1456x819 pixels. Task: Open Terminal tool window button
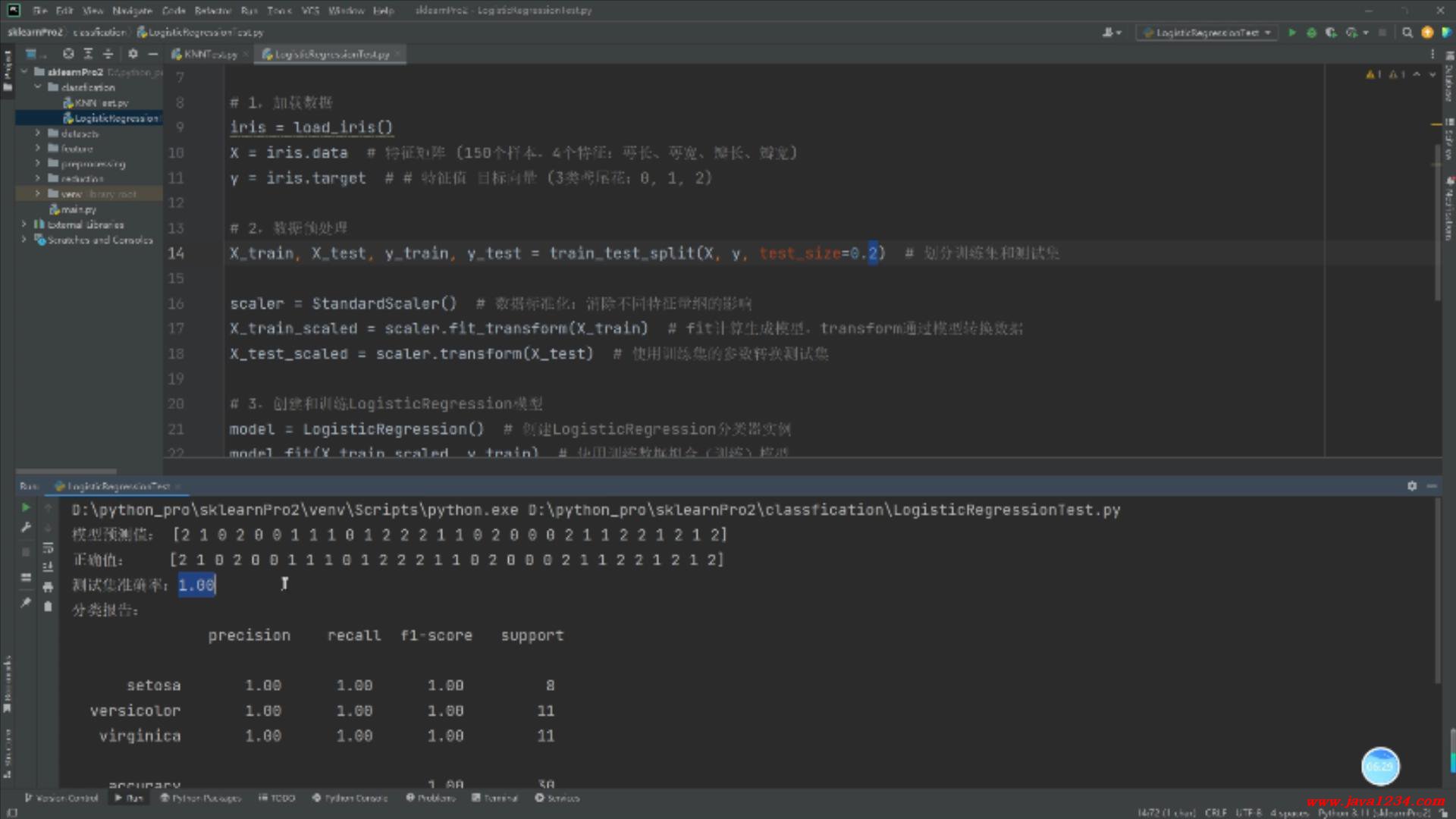(495, 798)
